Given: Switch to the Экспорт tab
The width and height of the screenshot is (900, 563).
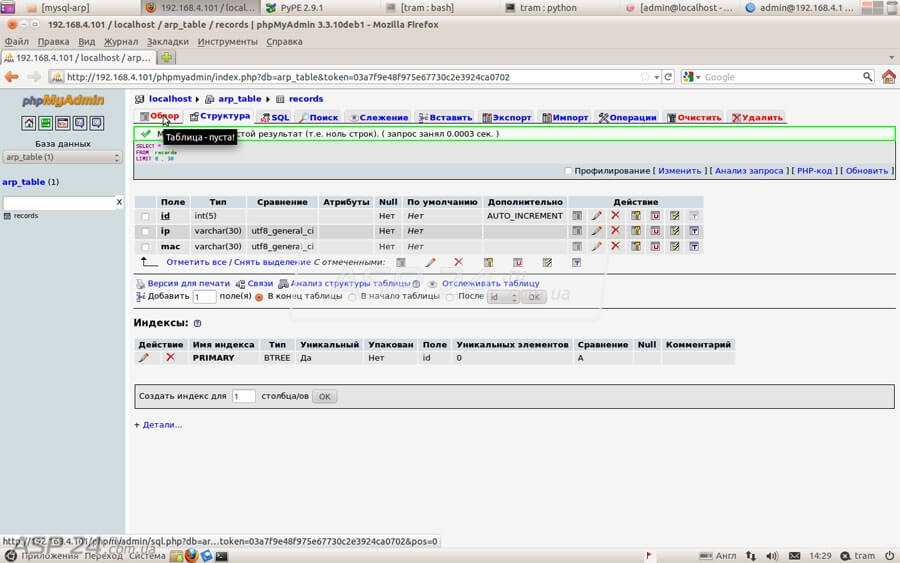Looking at the screenshot, I should 507,117.
